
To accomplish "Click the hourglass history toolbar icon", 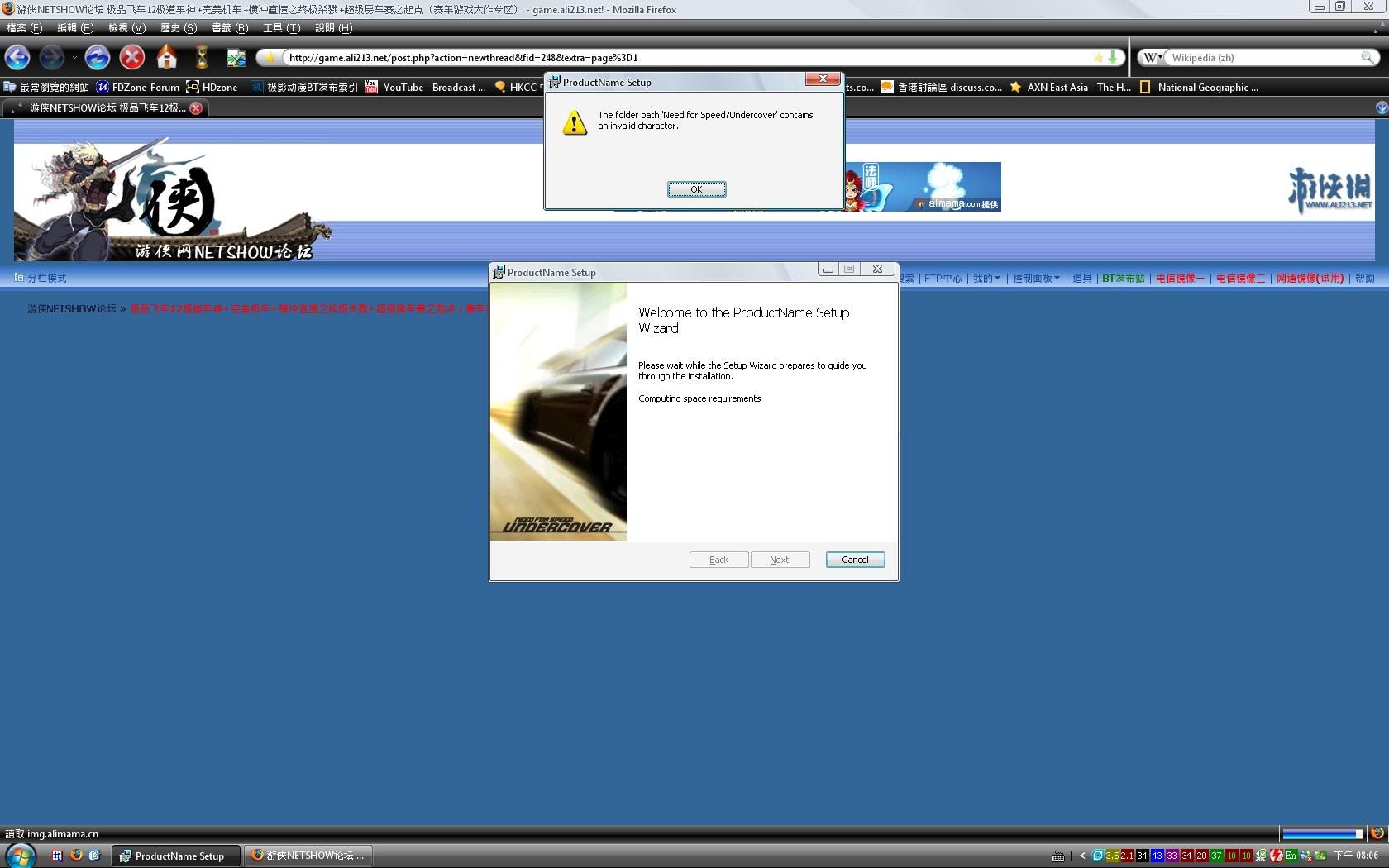I will pyautogui.click(x=202, y=57).
